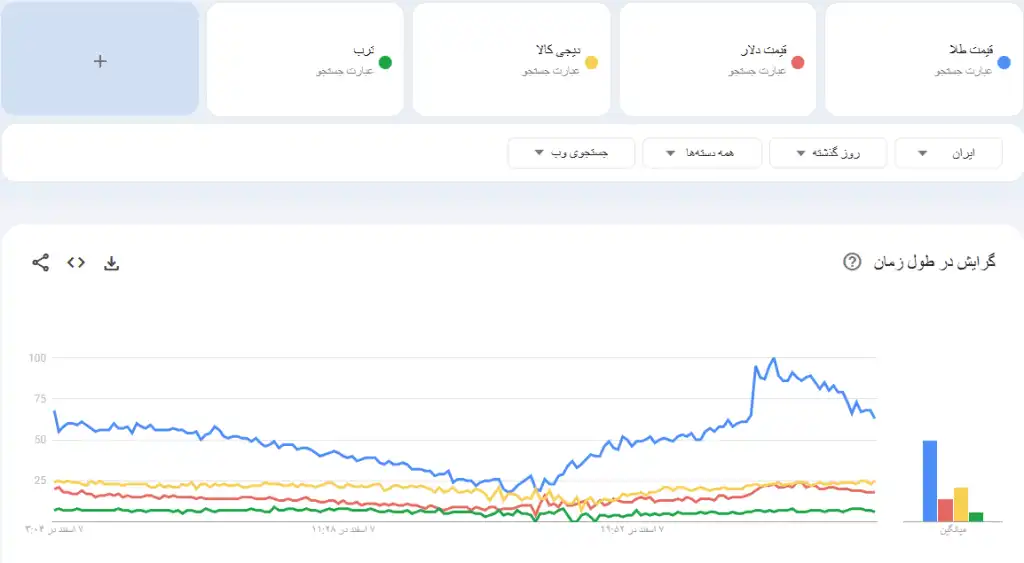
Task: Open the همه دسته‌ها categories dropdown
Action: tap(702, 153)
